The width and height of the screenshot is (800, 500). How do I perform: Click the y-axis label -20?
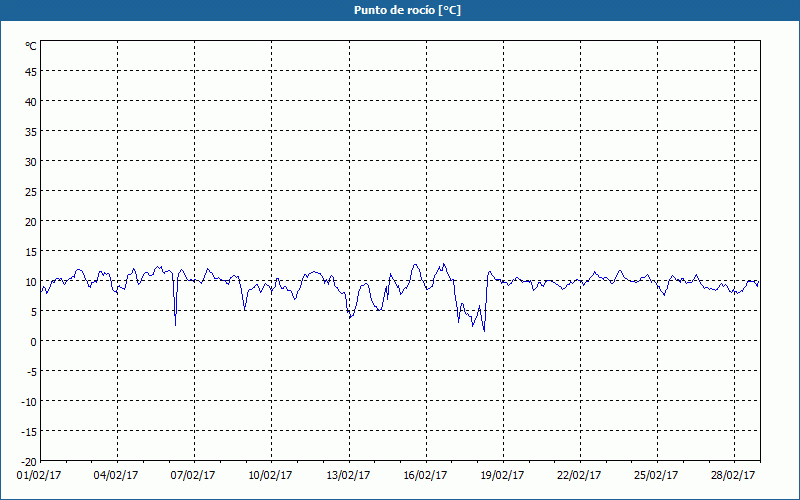click(x=29, y=462)
